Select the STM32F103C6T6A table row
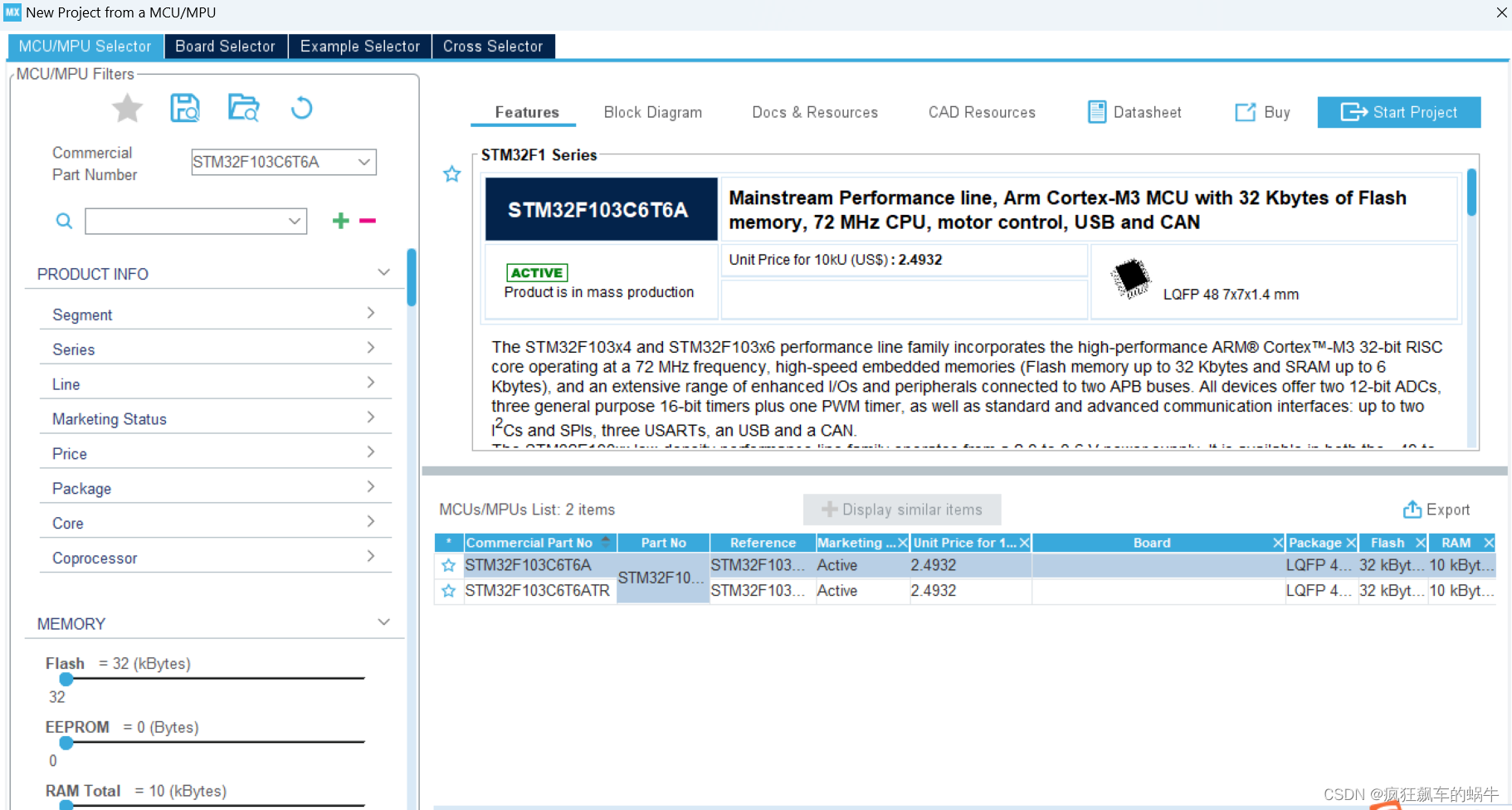1512x810 pixels. coord(964,565)
